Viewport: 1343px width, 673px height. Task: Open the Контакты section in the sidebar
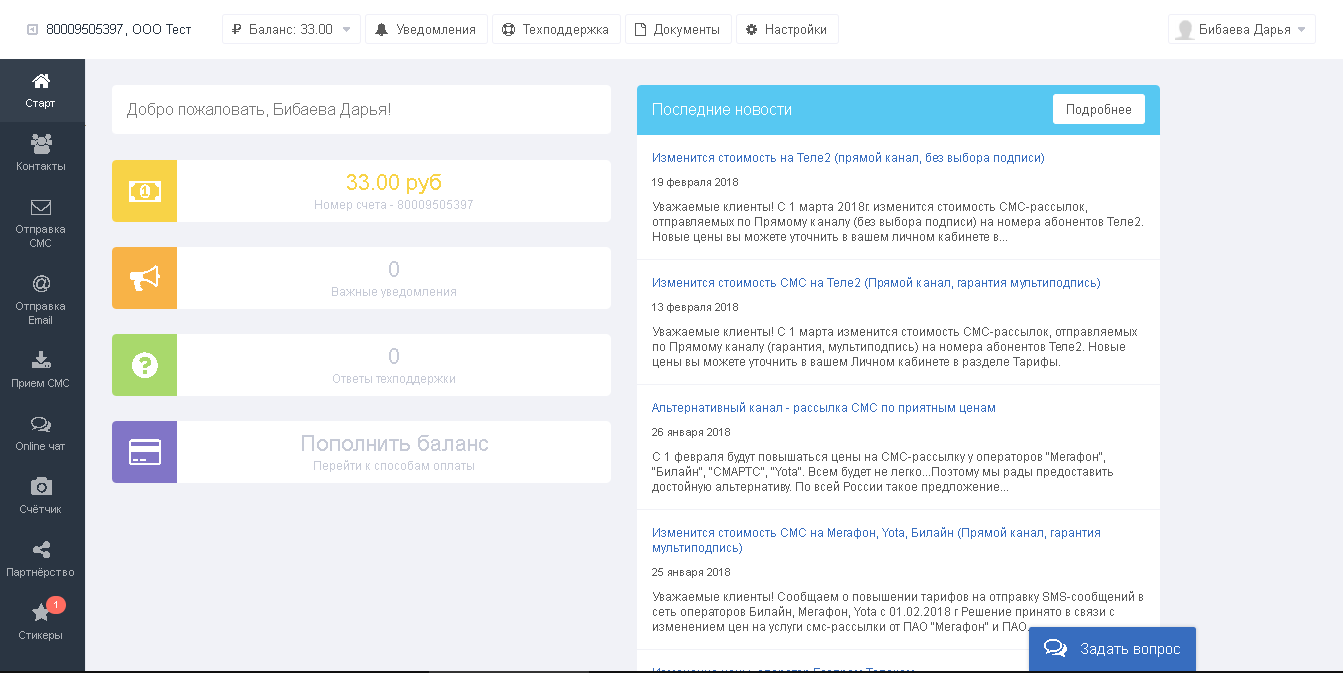tap(41, 152)
